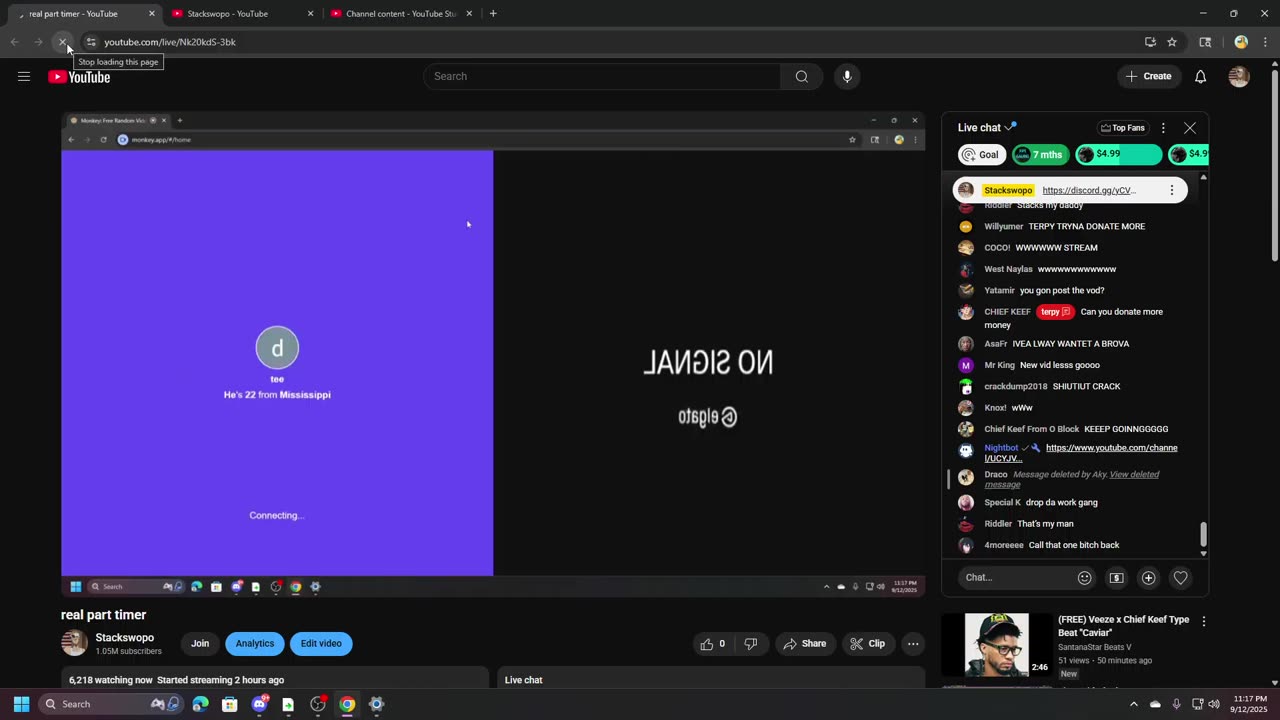Open Chrome three-dot menu
Image resolution: width=1280 pixels, height=720 pixels.
1265,42
